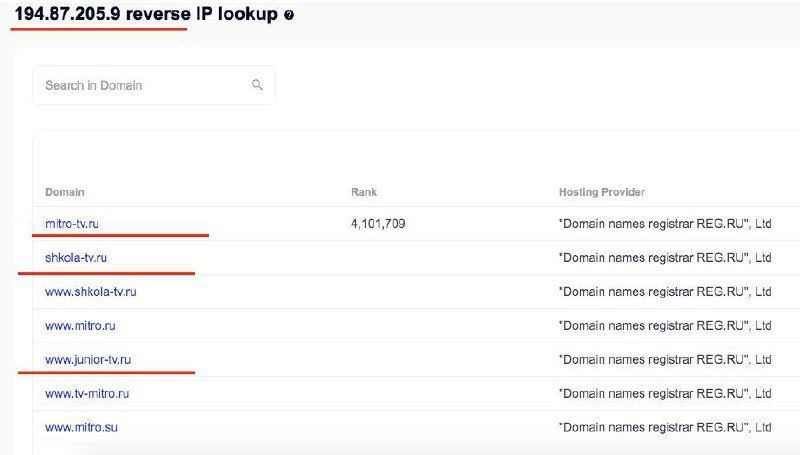This screenshot has width=800, height=455.
Task: Open the mitro-tv.ru domain link
Action: pyautogui.click(x=72, y=223)
